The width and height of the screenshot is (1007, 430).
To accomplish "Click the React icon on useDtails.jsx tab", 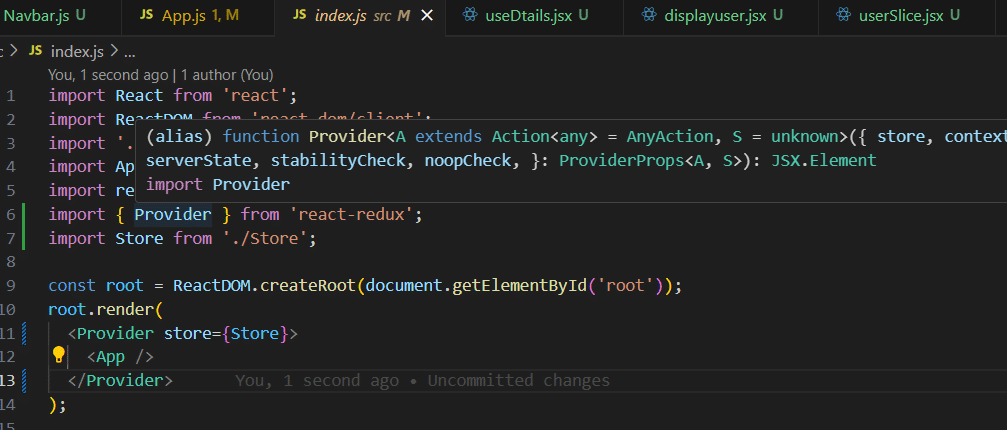I will (470, 15).
